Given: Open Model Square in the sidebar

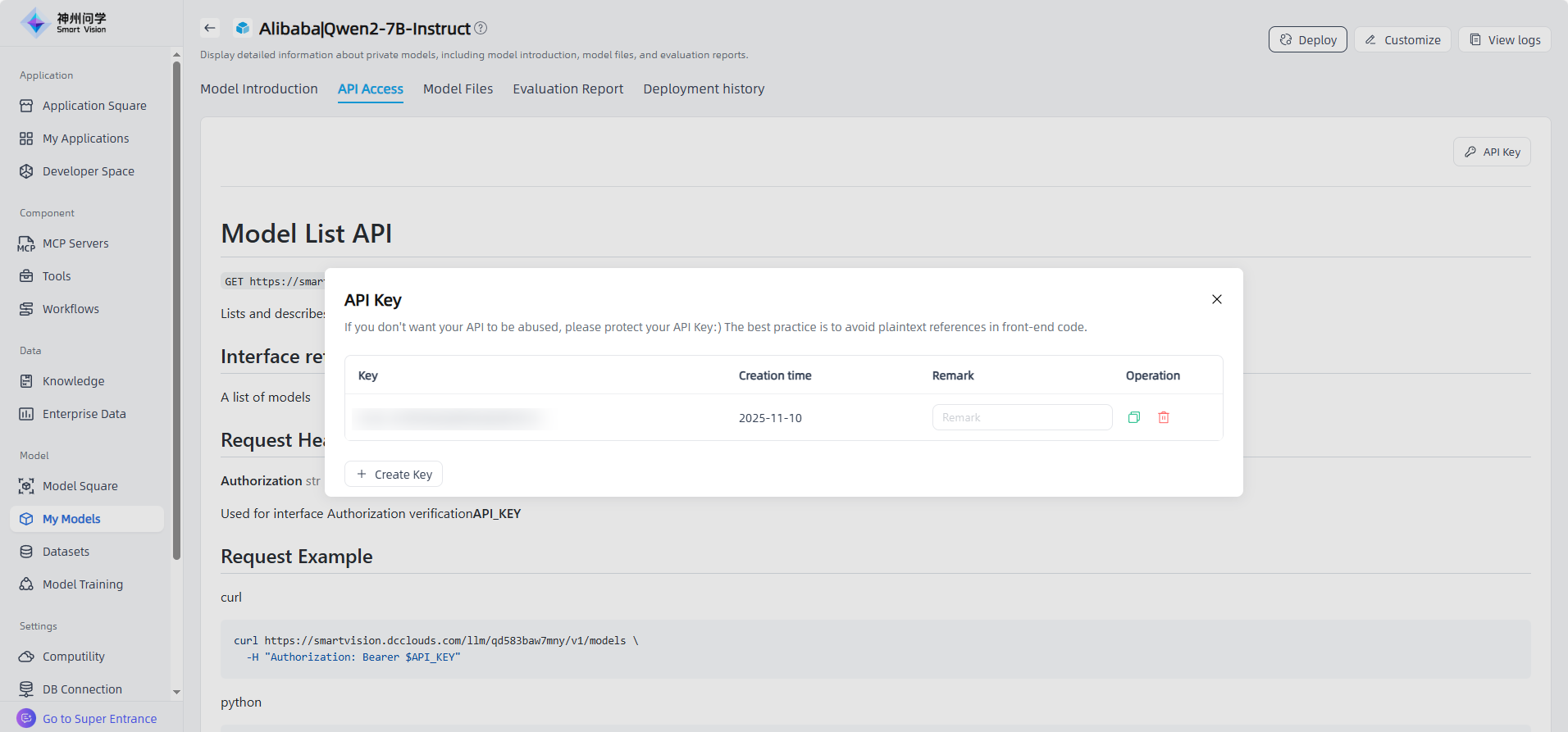Looking at the screenshot, I should click(x=80, y=486).
